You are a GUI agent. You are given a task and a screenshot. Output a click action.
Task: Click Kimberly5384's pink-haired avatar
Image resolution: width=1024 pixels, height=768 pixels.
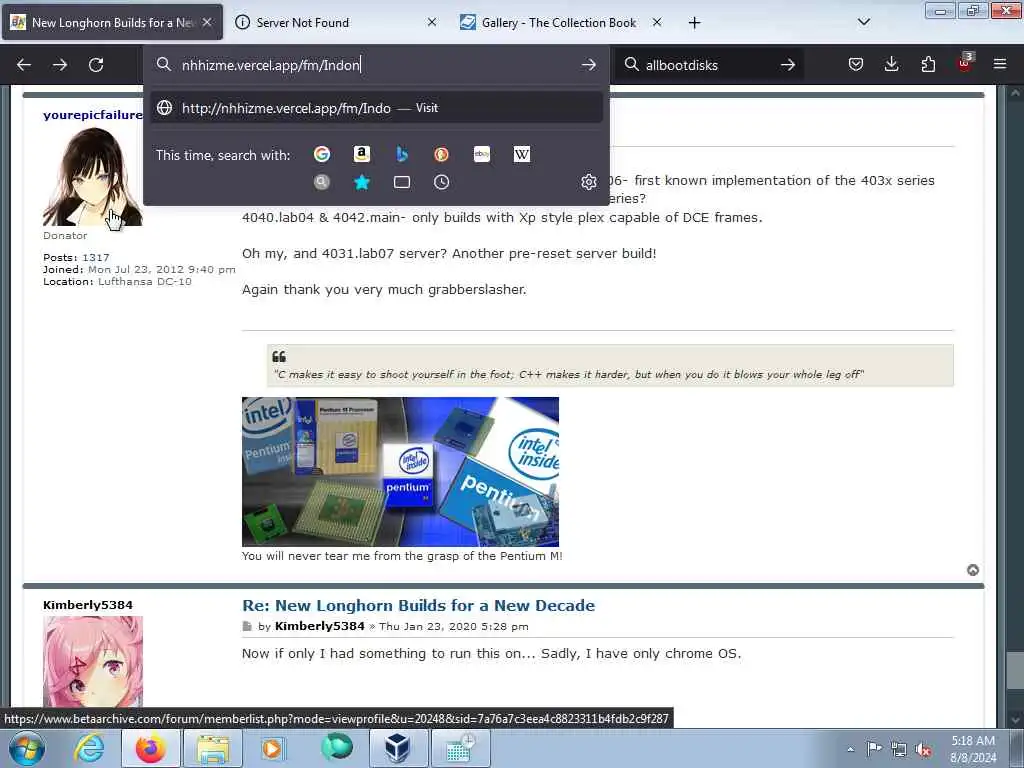pyautogui.click(x=93, y=662)
